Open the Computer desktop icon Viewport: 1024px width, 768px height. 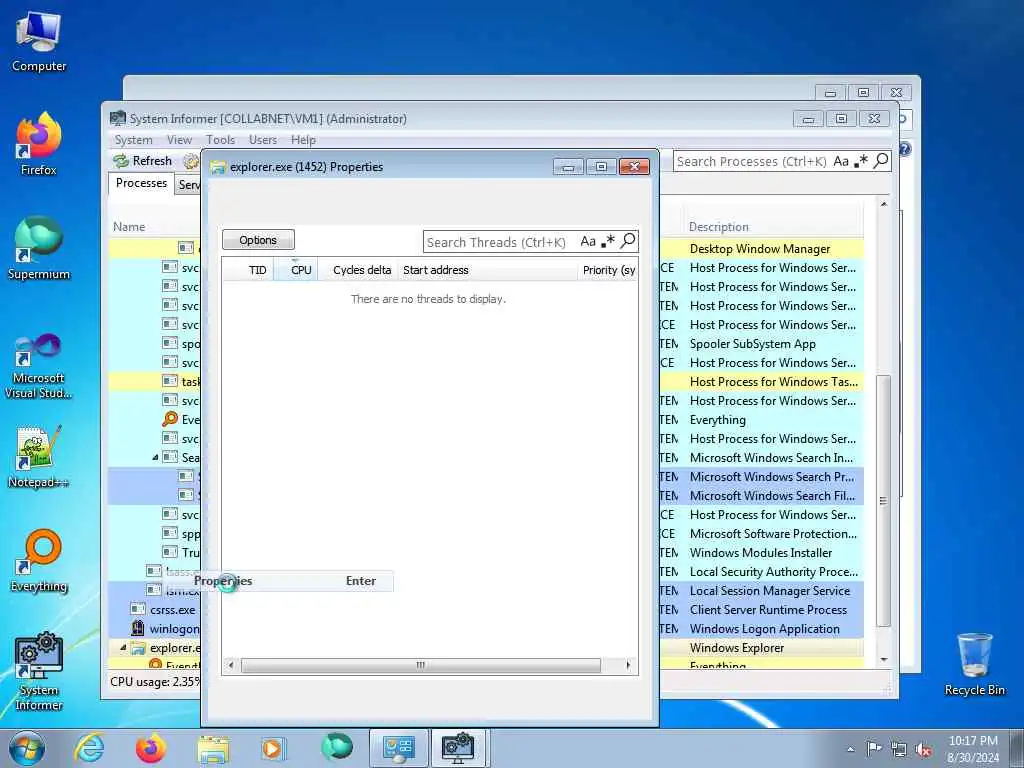[x=39, y=42]
